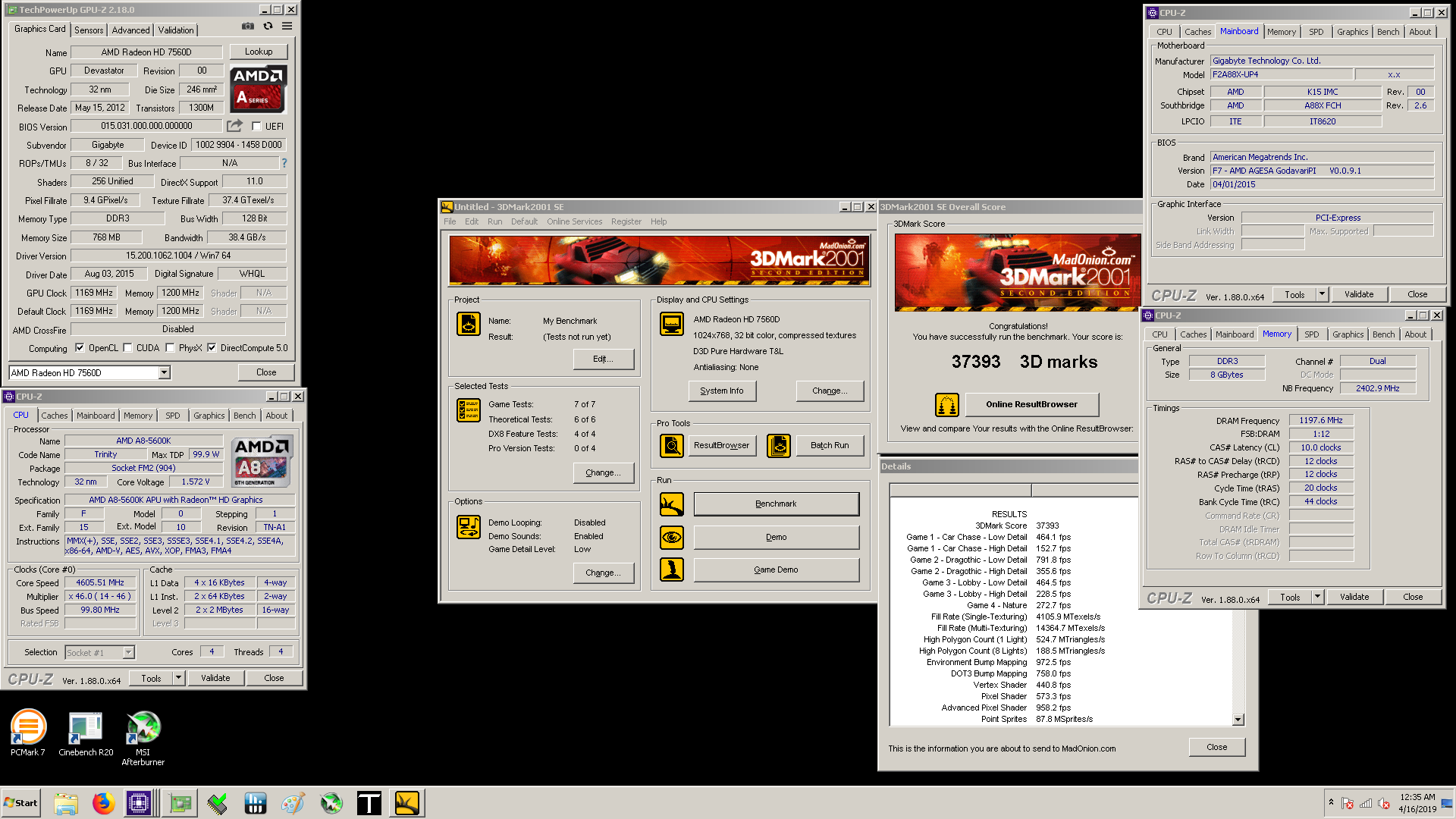Toggle the DirectCompute 5.0 checkbox
This screenshot has width=1456, height=819.
tap(212, 348)
